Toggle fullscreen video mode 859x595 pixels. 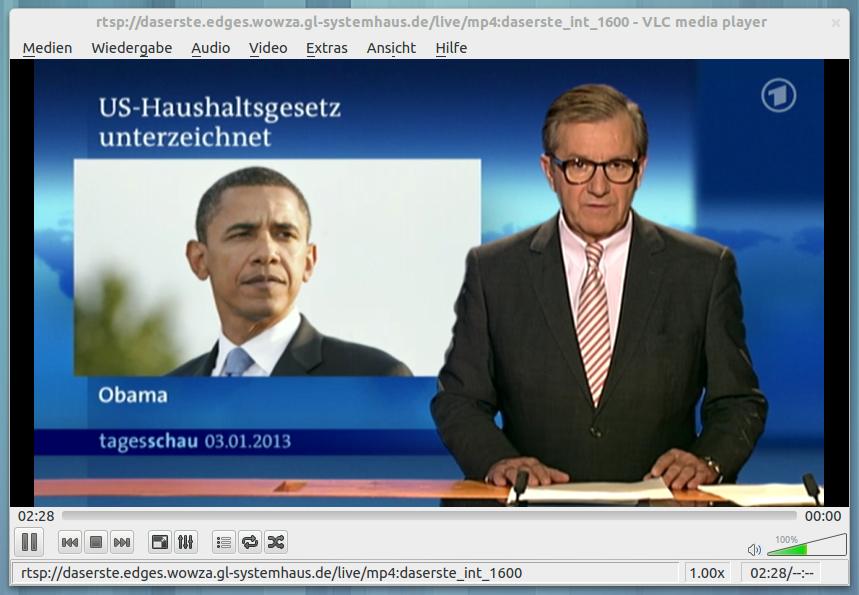click(x=159, y=542)
